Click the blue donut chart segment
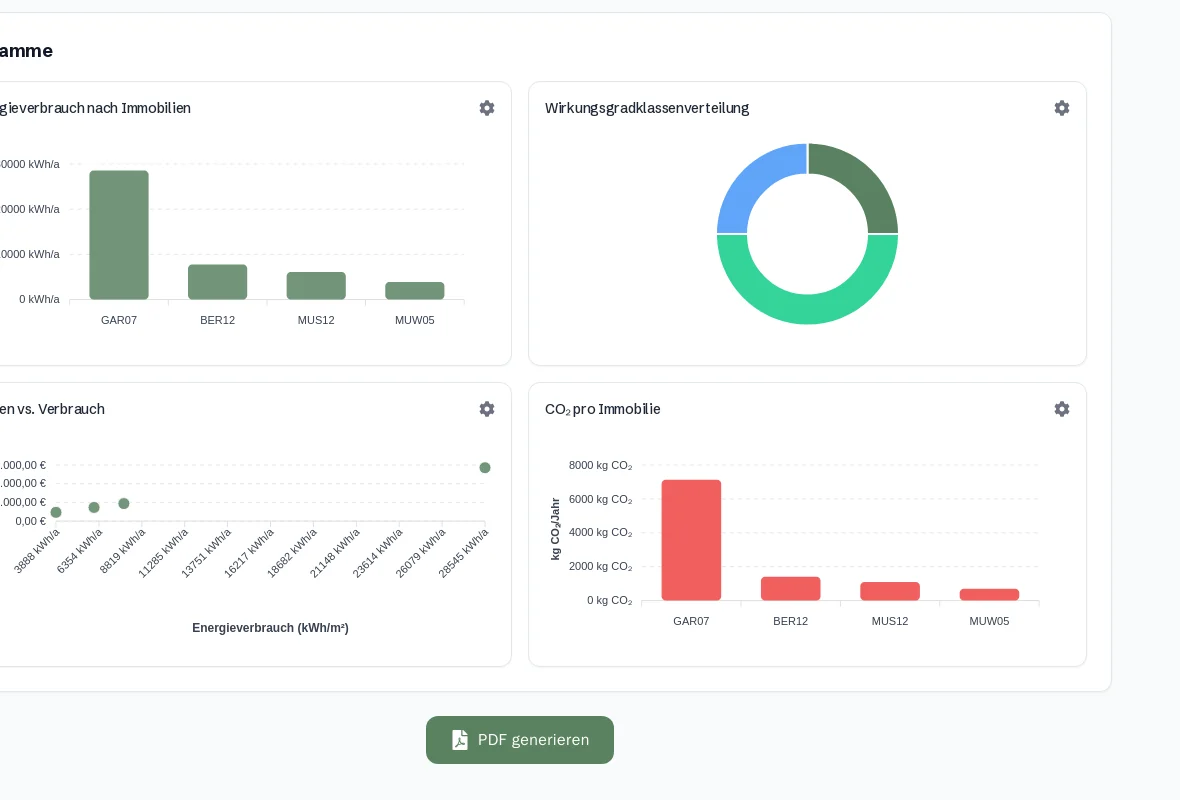The height and width of the screenshot is (800, 1180). [754, 181]
